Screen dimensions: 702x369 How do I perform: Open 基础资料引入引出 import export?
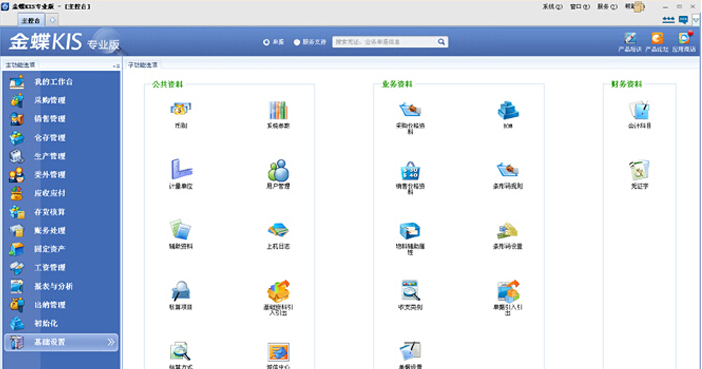tap(278, 297)
